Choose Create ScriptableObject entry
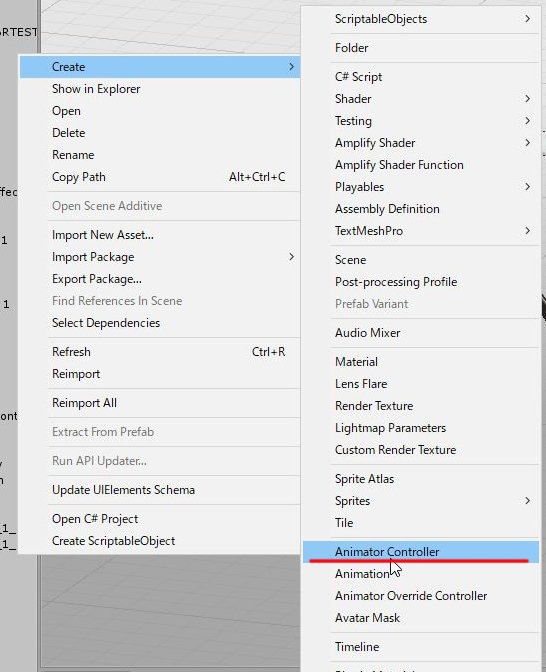Screen dimensions: 546x672 (160, 541)
